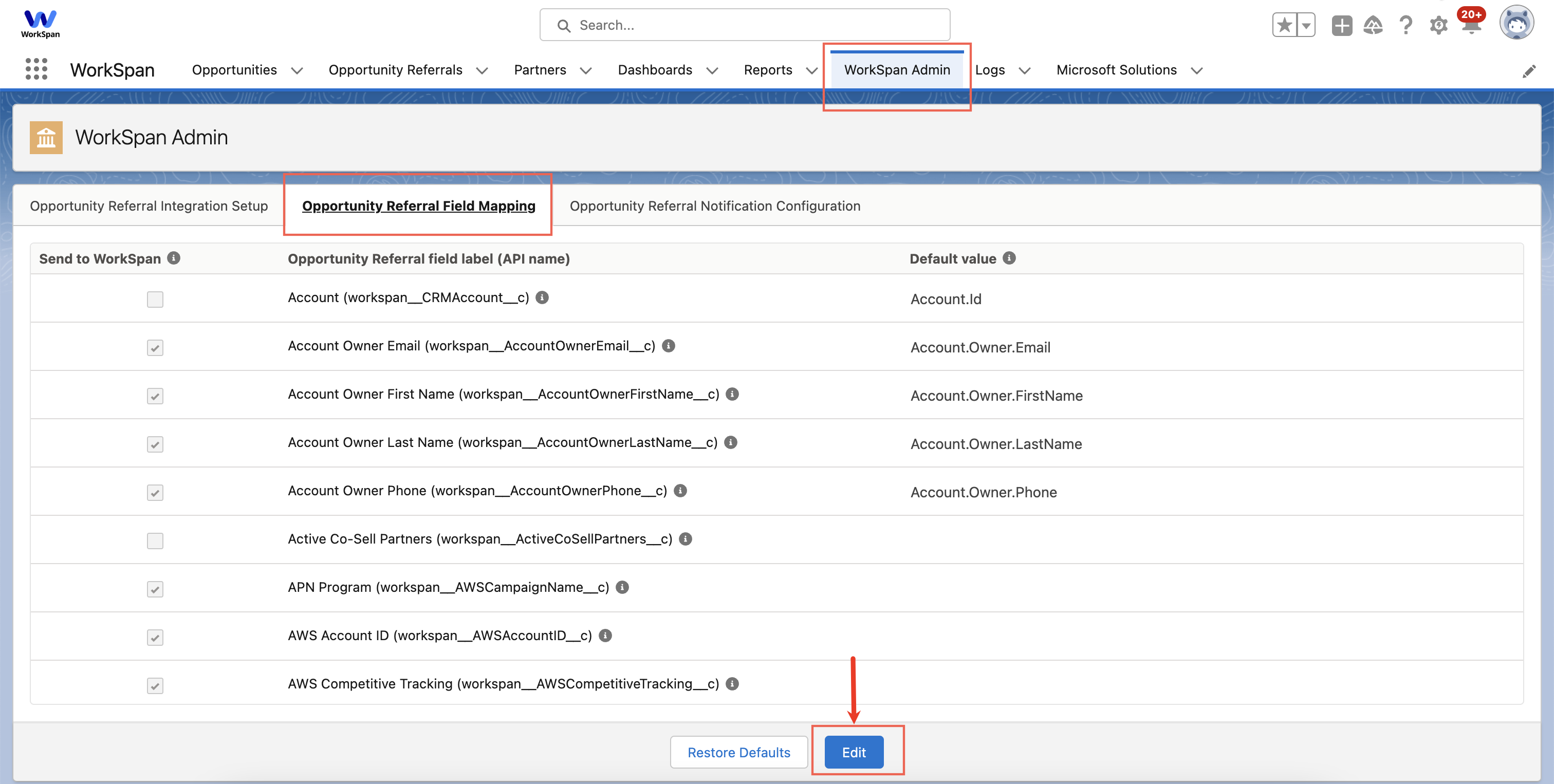Open the Global Actions plus icon

pos(1342,25)
